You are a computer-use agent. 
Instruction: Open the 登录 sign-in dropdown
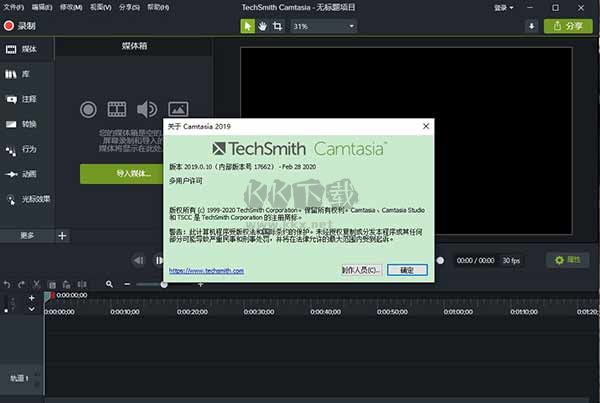pos(504,8)
